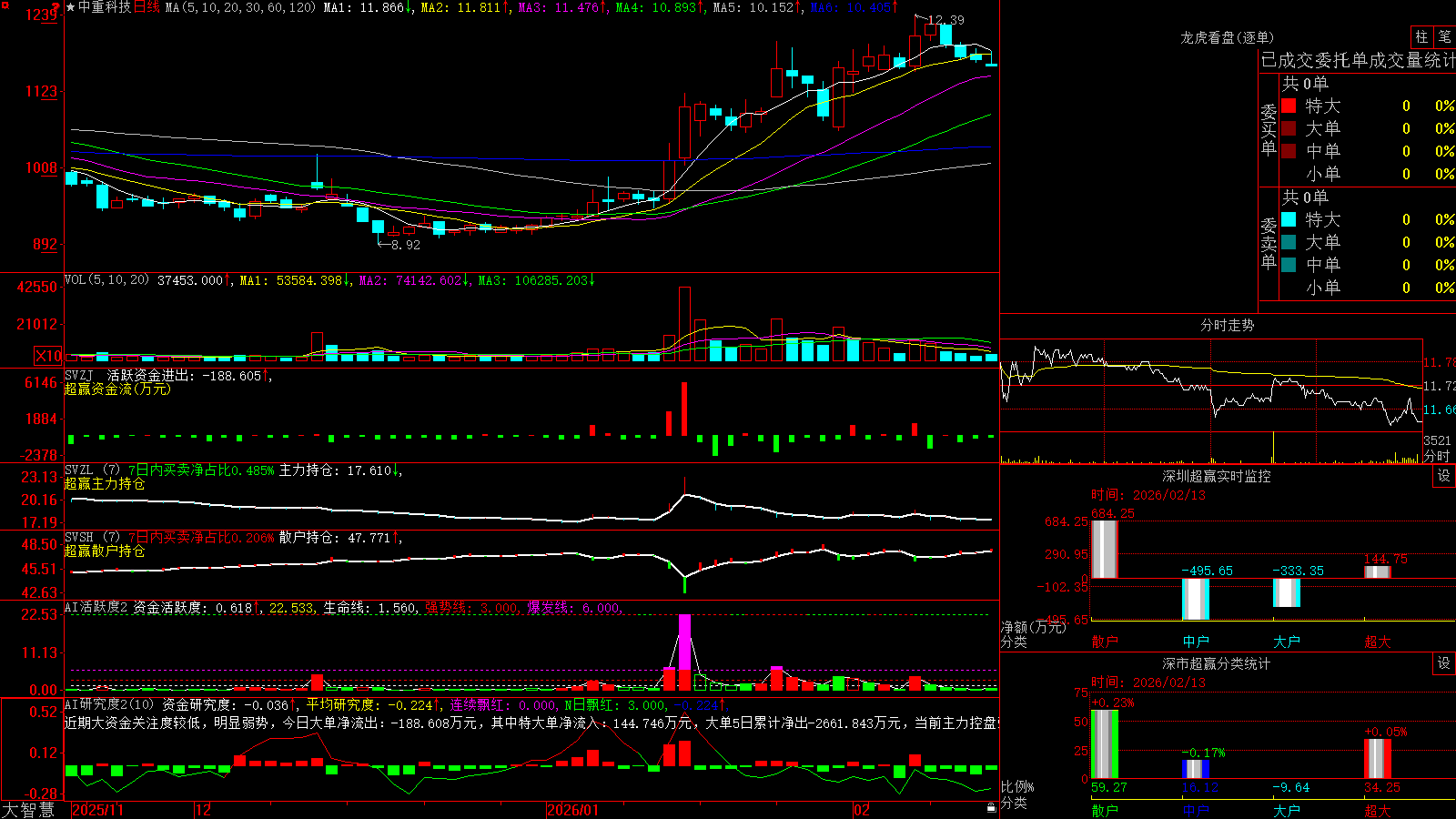The width and height of the screenshot is (1456, 819).
Task: Click the teal 中单 sell swatch
Action: 1289,265
